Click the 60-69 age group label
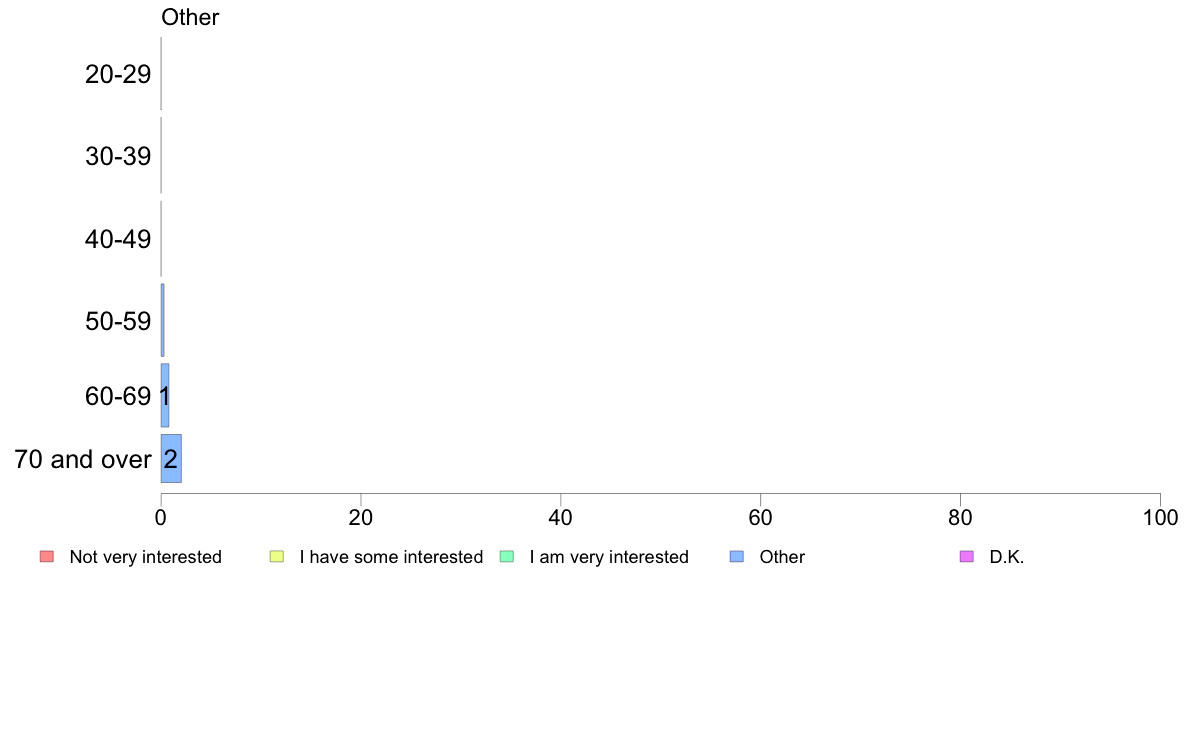This screenshot has height=736, width=1188. click(x=118, y=396)
